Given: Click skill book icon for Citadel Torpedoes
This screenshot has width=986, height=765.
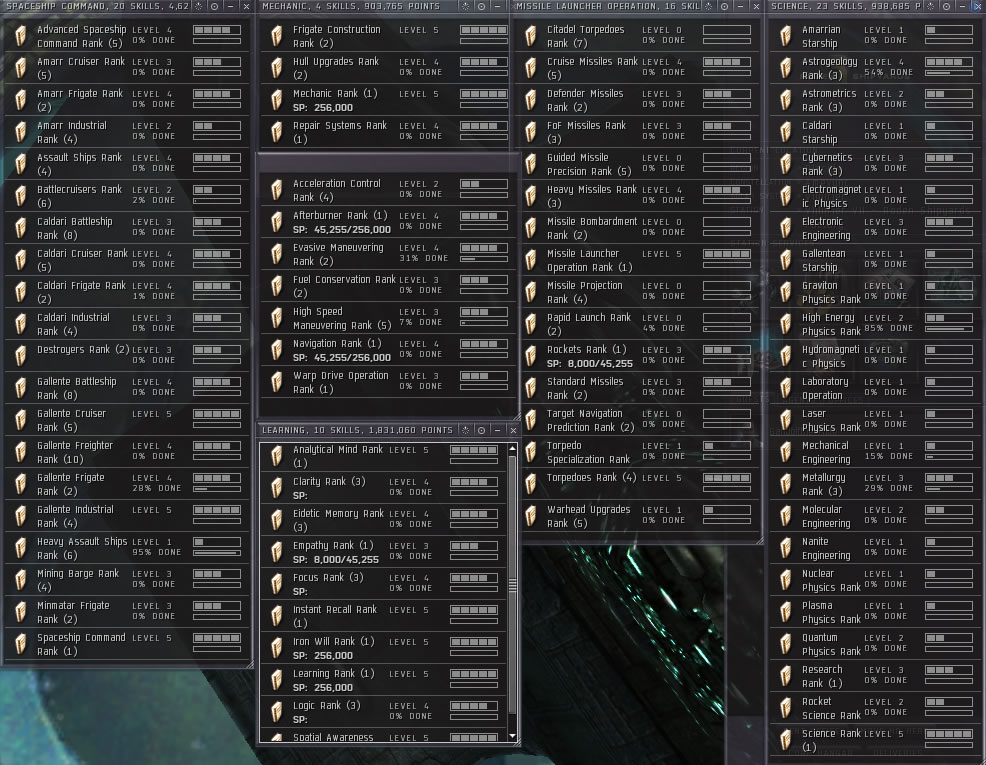Looking at the screenshot, I should [531, 36].
